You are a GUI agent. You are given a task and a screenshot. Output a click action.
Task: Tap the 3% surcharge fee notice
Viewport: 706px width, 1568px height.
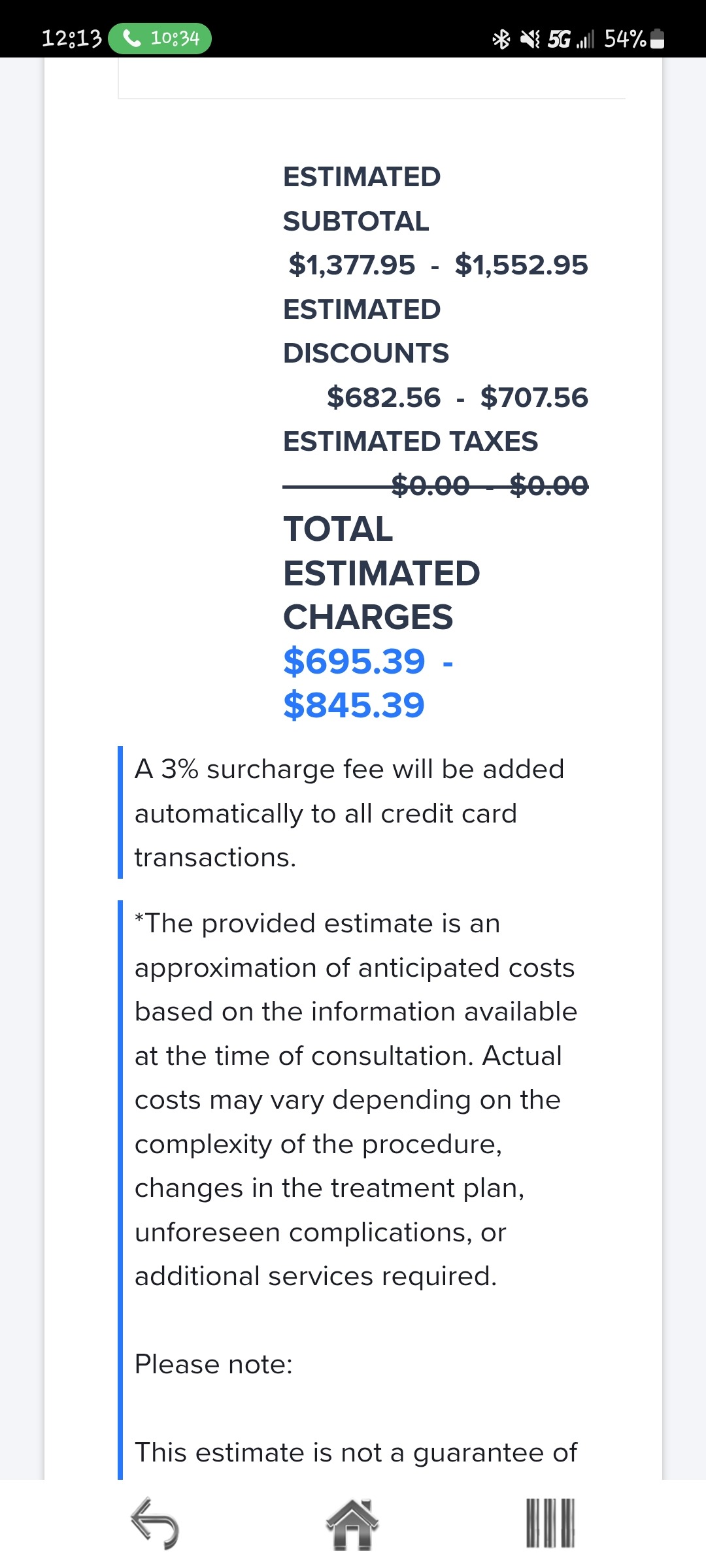click(350, 813)
